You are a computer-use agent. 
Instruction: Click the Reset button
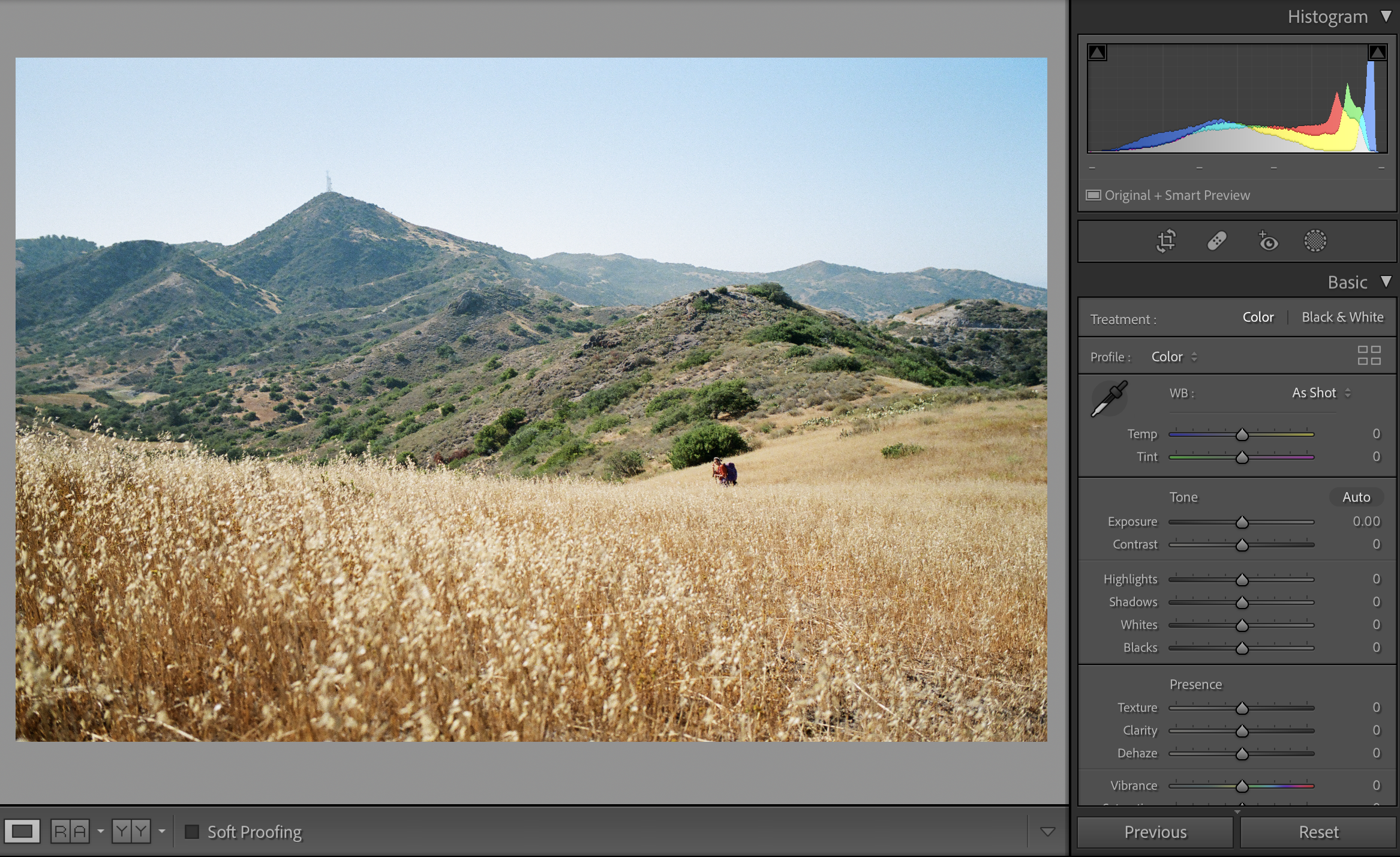coord(1318,832)
